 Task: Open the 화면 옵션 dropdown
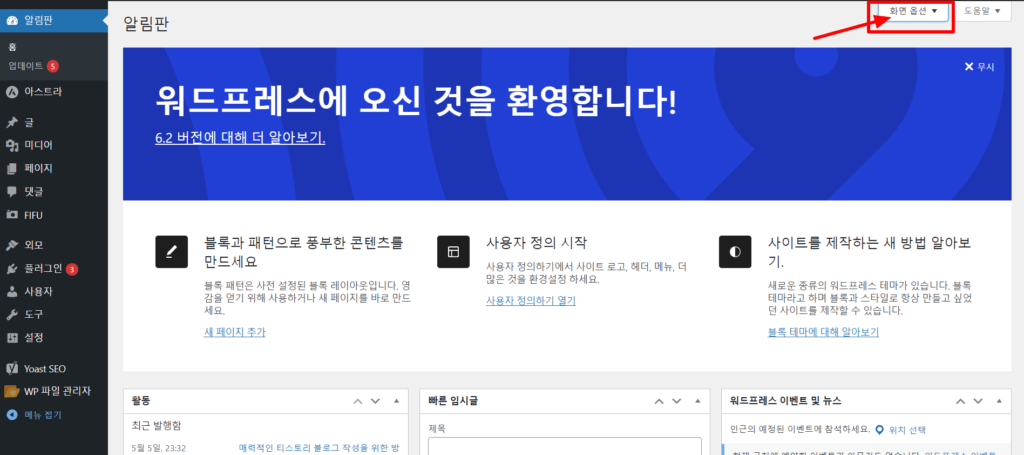tap(913, 11)
